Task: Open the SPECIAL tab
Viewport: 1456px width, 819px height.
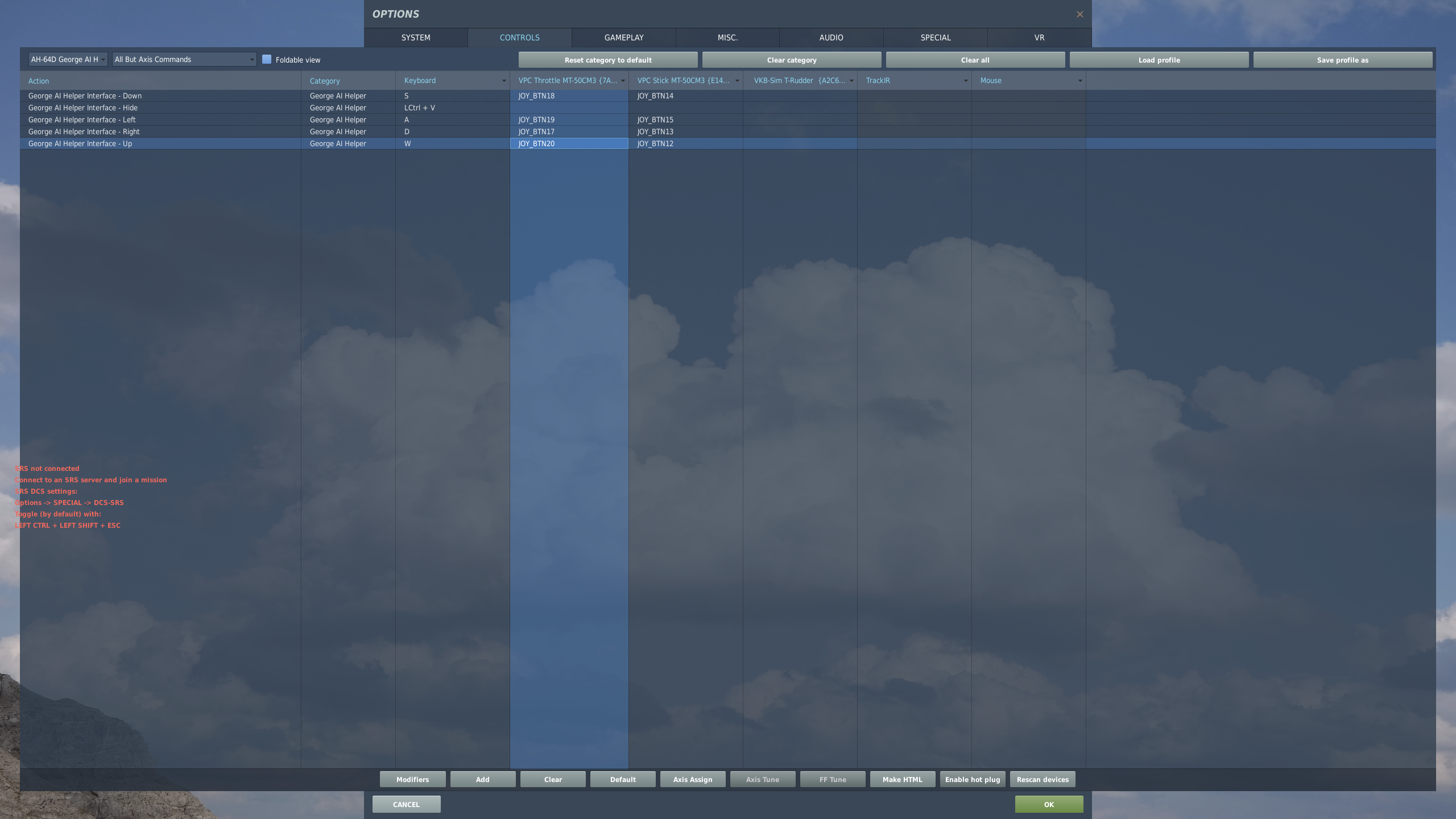Action: (x=936, y=38)
